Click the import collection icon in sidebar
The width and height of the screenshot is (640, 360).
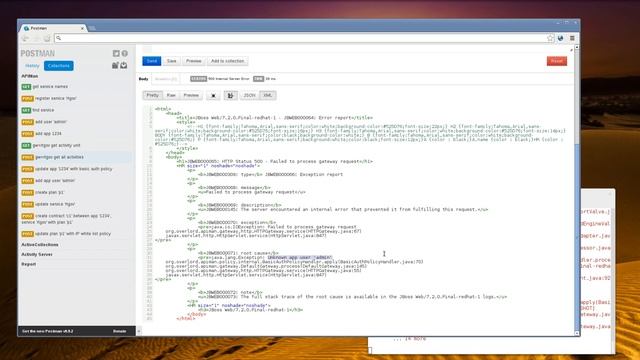pyautogui.click(x=124, y=65)
